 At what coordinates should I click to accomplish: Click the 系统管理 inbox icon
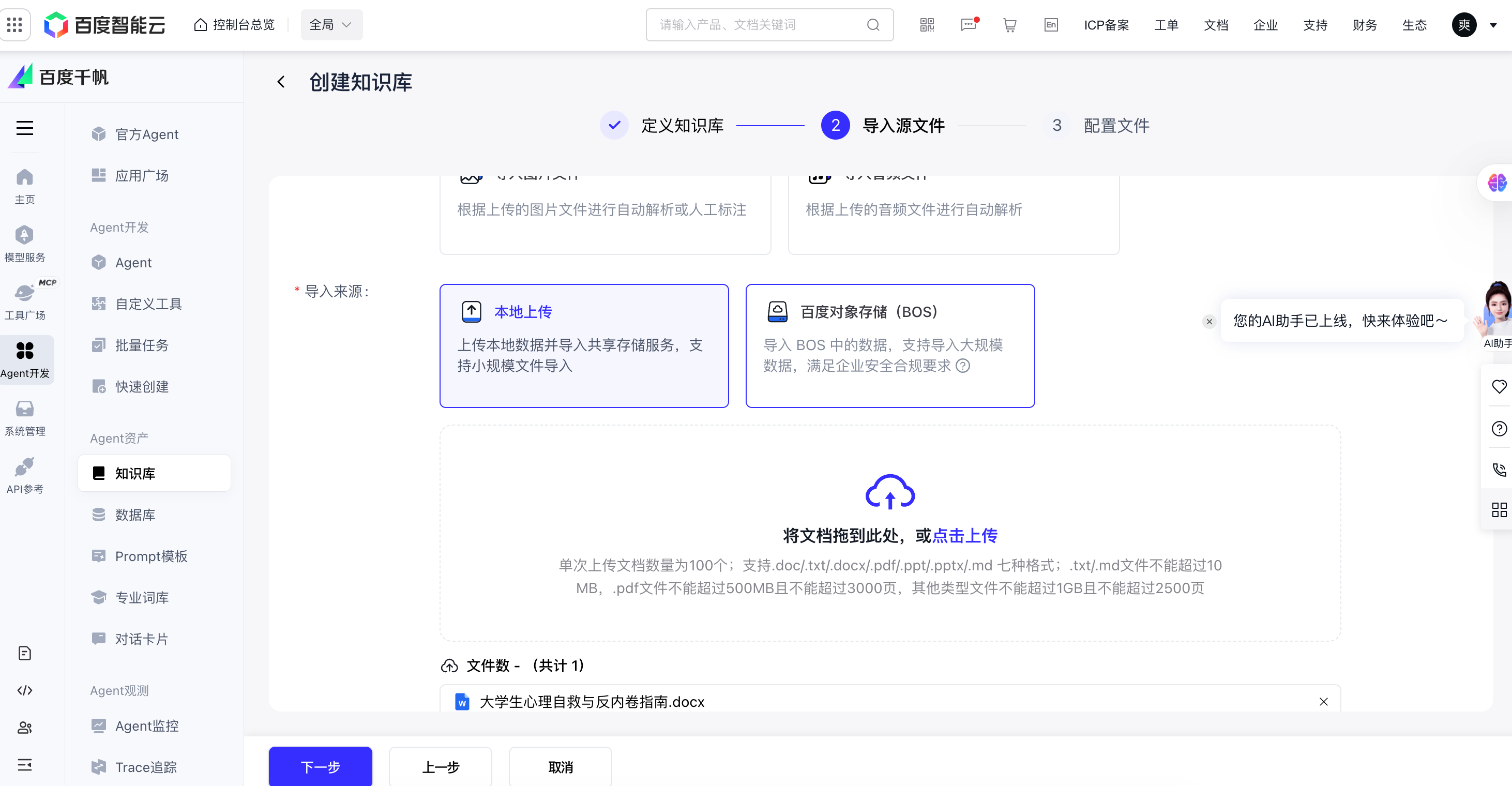pyautogui.click(x=24, y=417)
